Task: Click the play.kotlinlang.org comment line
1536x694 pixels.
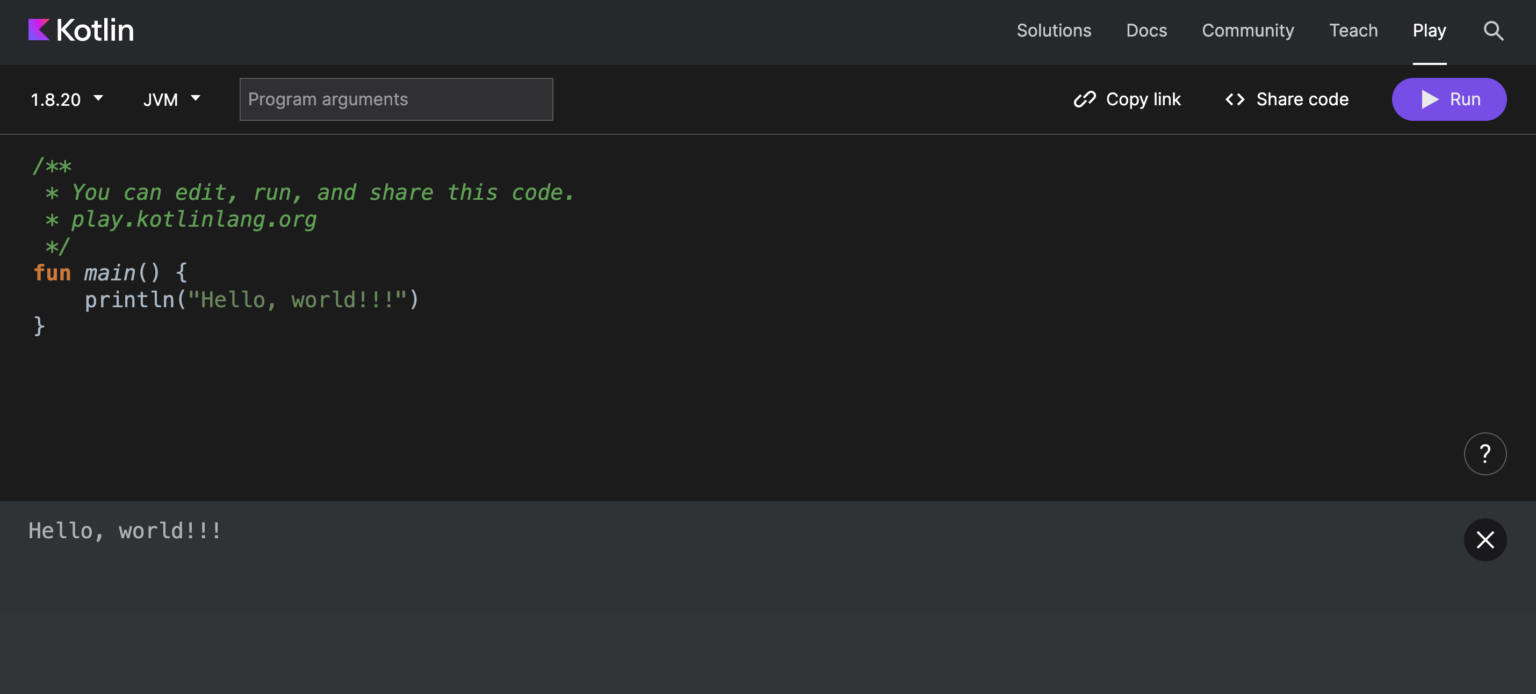Action: tap(193, 219)
